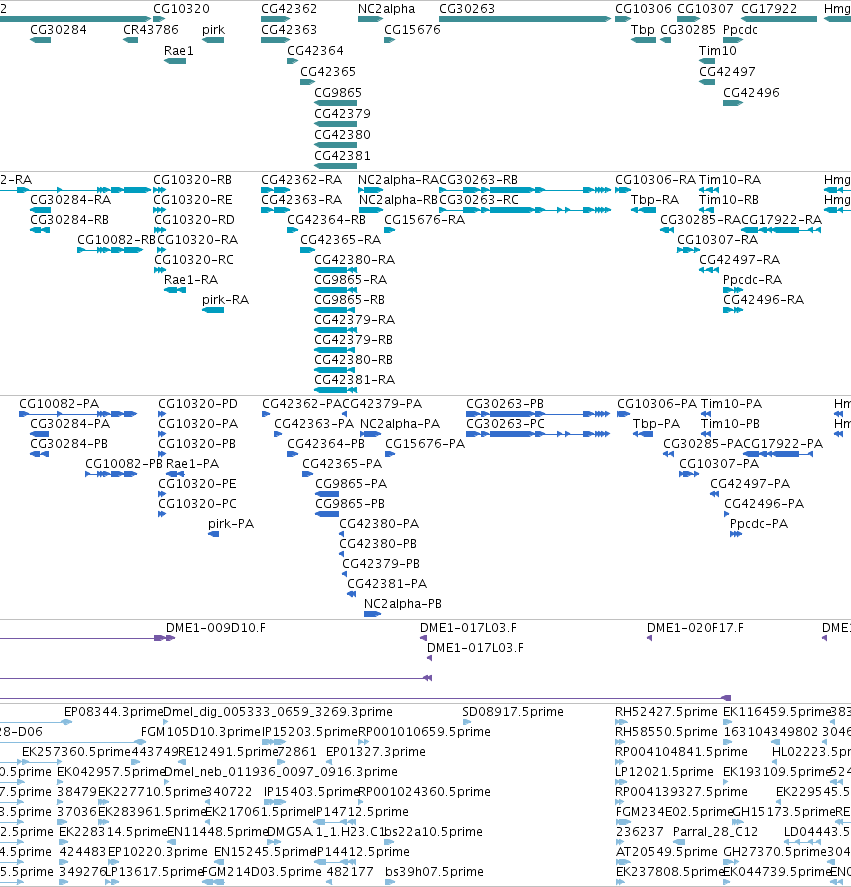Select the CG30284 gene feature
This screenshot has height=887, width=851.
coord(41,40)
